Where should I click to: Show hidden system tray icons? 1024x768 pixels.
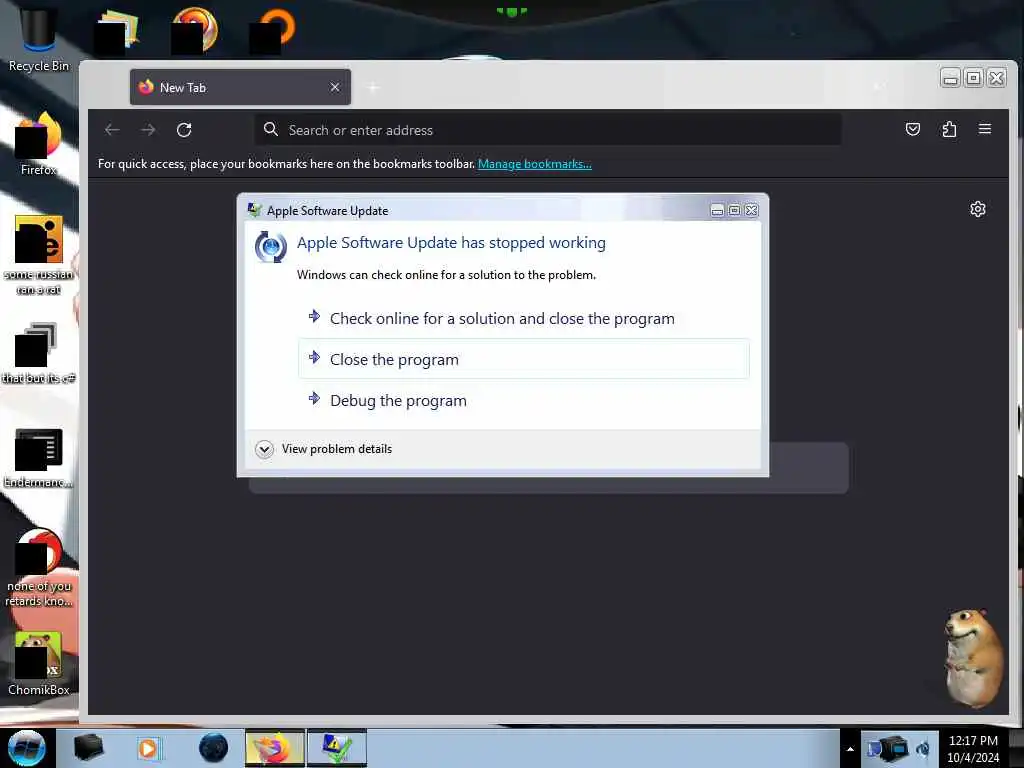850,749
